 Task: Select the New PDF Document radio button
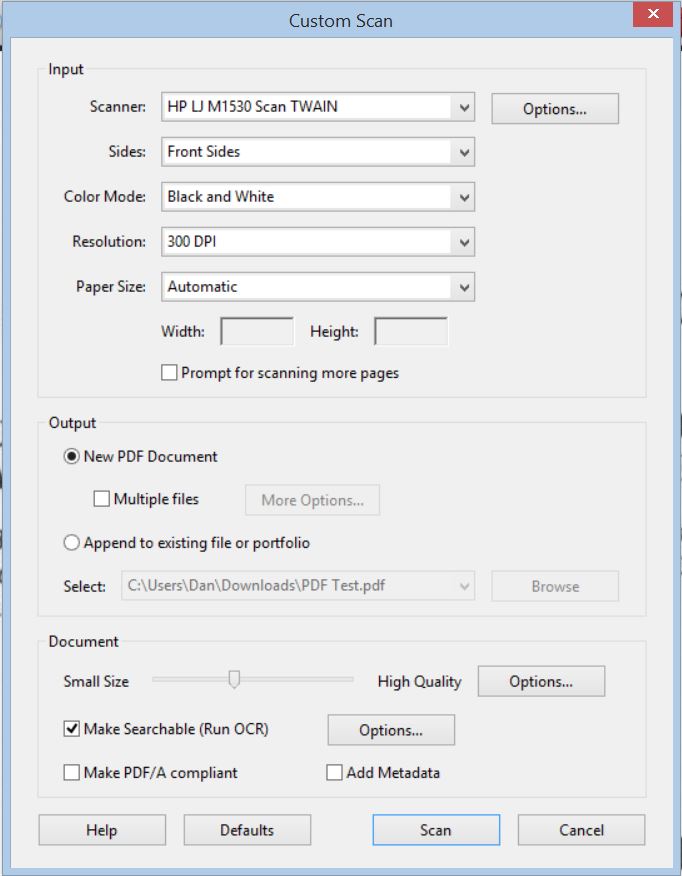[72, 456]
